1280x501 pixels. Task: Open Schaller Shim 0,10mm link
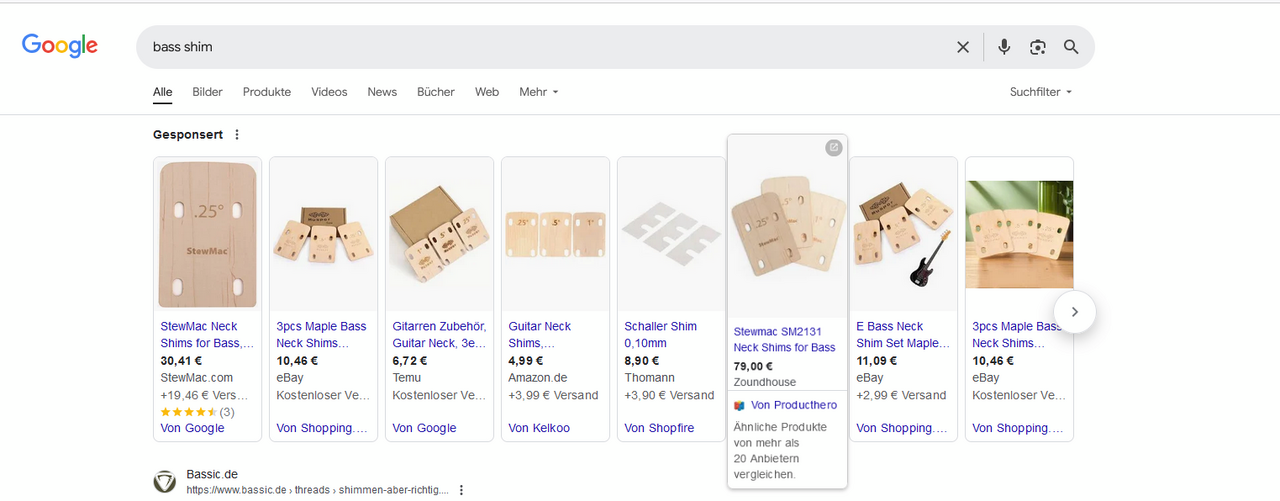[x=660, y=335]
